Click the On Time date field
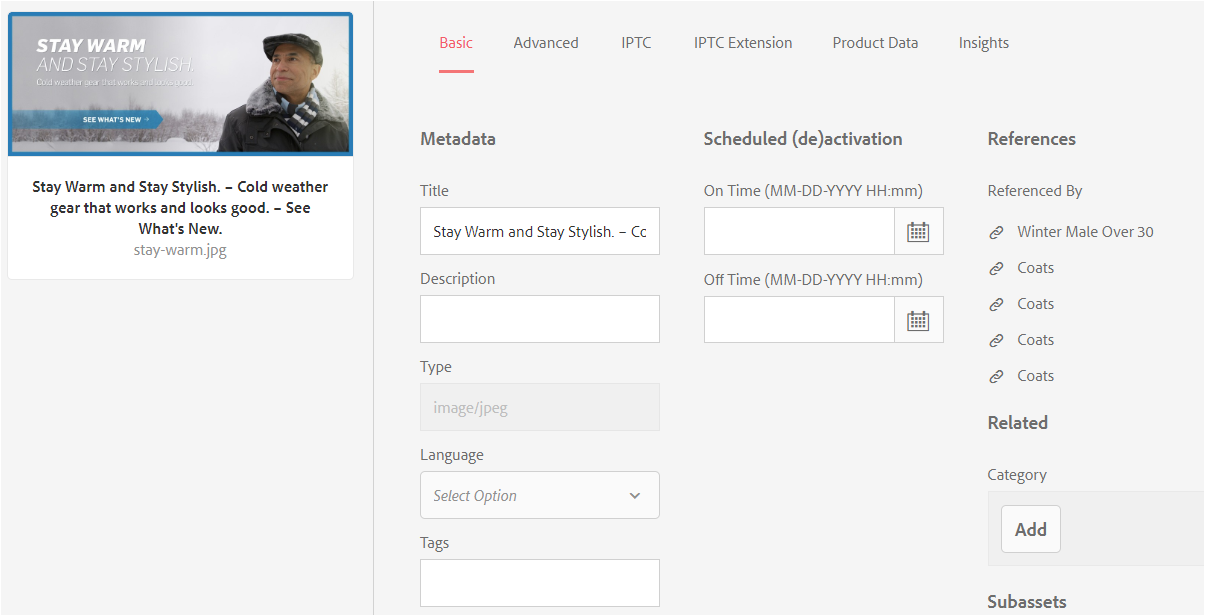Image resolution: width=1205 pixels, height=616 pixels. click(x=799, y=231)
